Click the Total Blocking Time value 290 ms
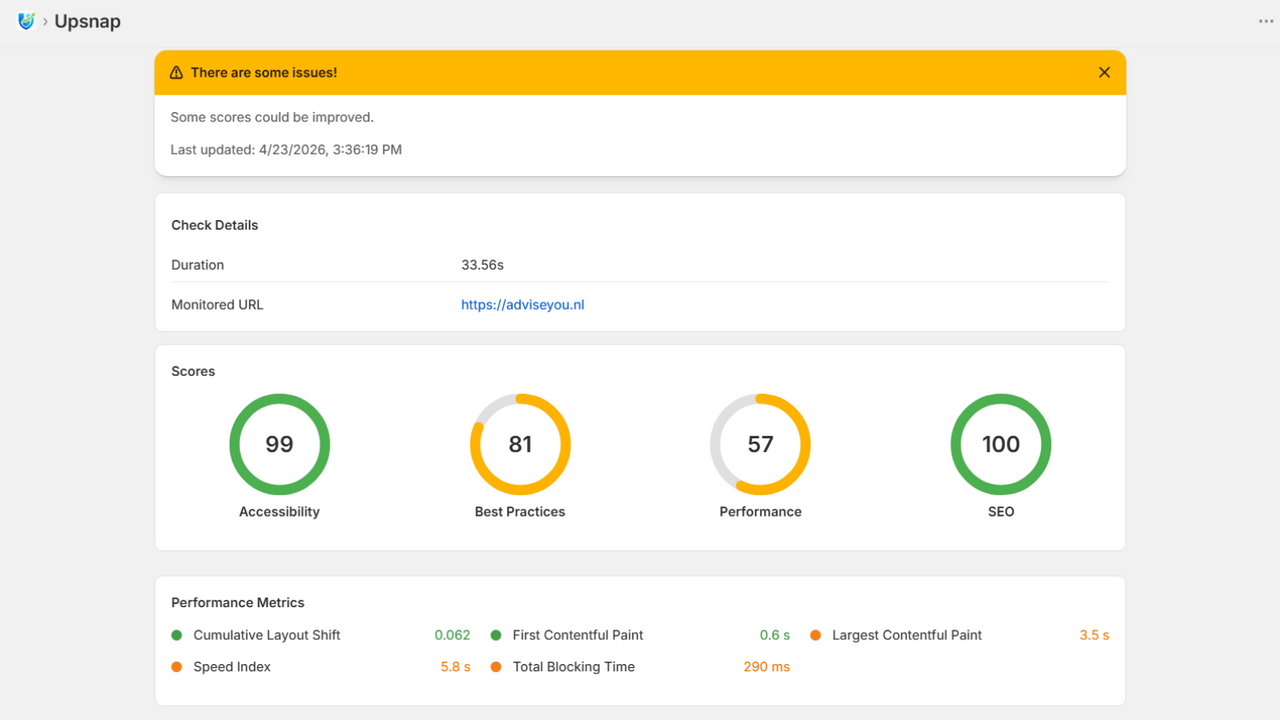Image resolution: width=1280 pixels, height=720 pixels. [766, 667]
